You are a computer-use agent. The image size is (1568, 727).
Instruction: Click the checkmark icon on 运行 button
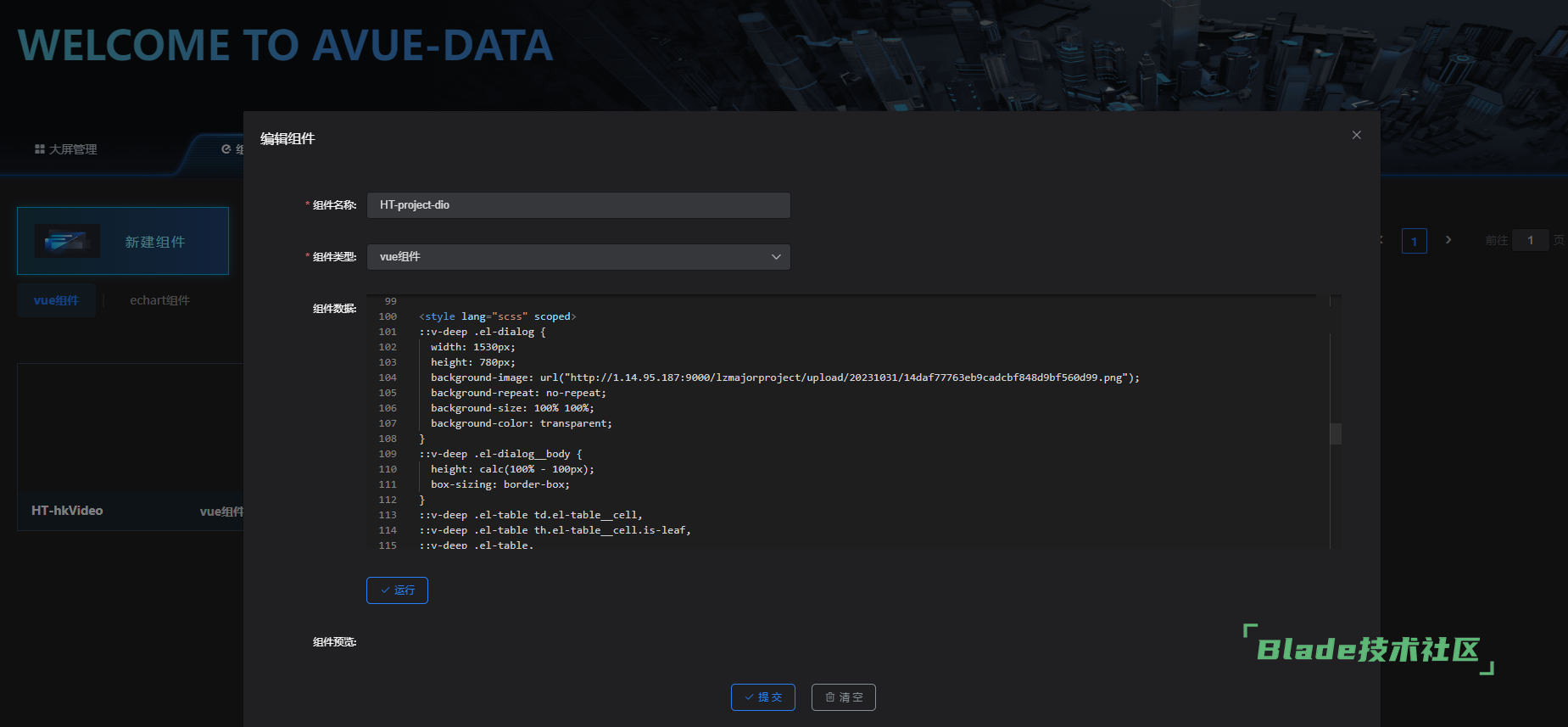385,590
